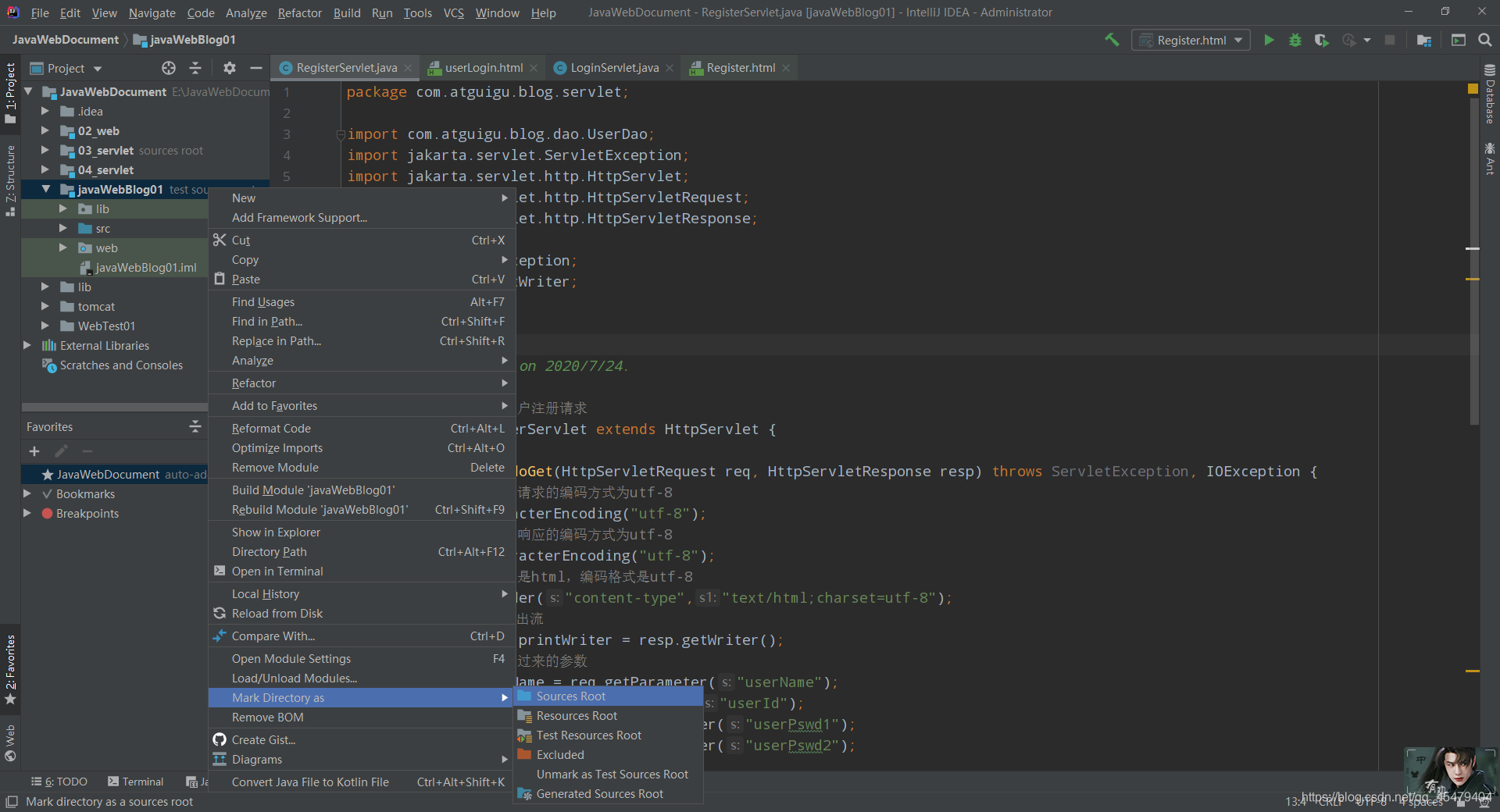The height and width of the screenshot is (812, 1500).
Task: Select Generated Sources Root
Action: pyautogui.click(x=608, y=794)
